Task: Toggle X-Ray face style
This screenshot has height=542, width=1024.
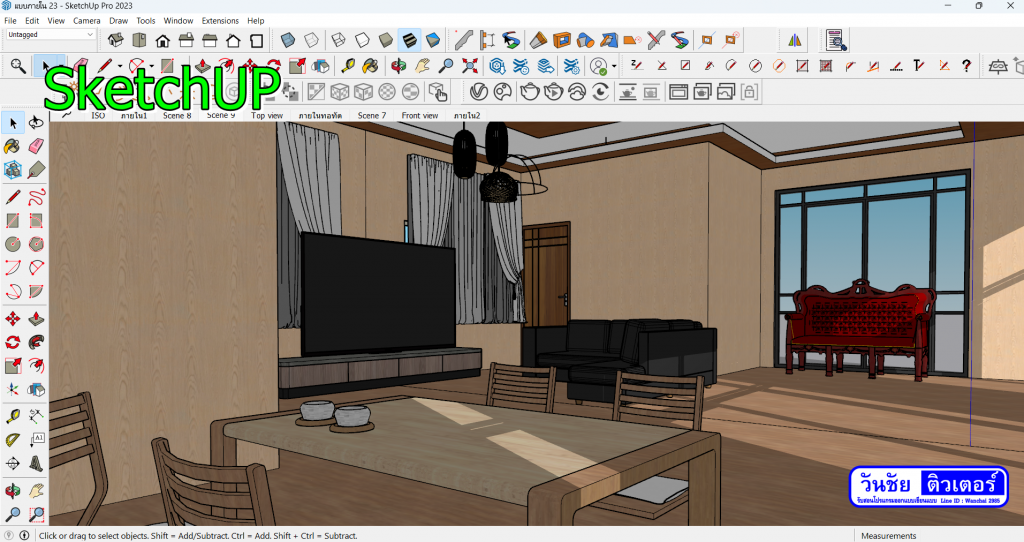Action: pos(287,40)
